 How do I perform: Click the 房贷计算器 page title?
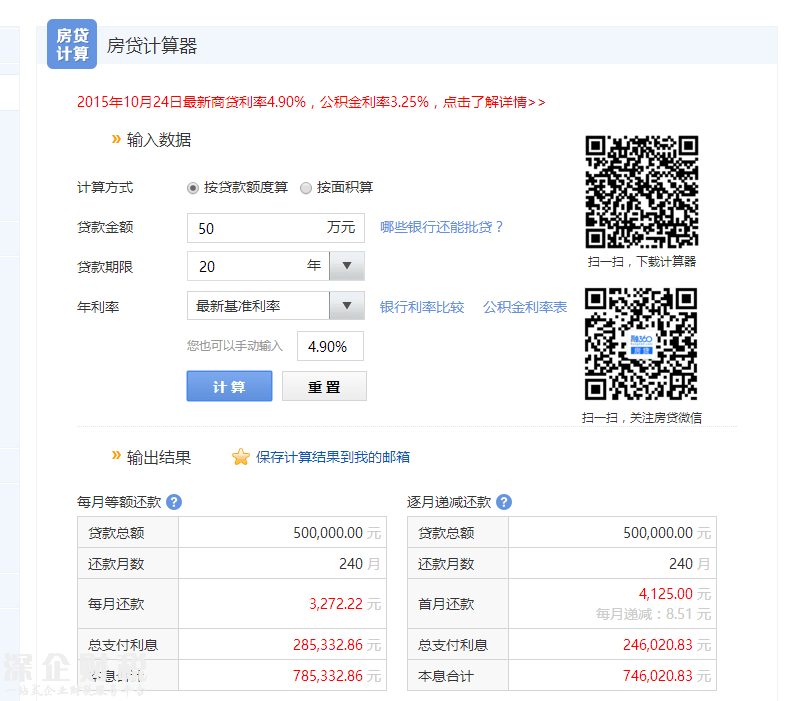pyautogui.click(x=152, y=46)
